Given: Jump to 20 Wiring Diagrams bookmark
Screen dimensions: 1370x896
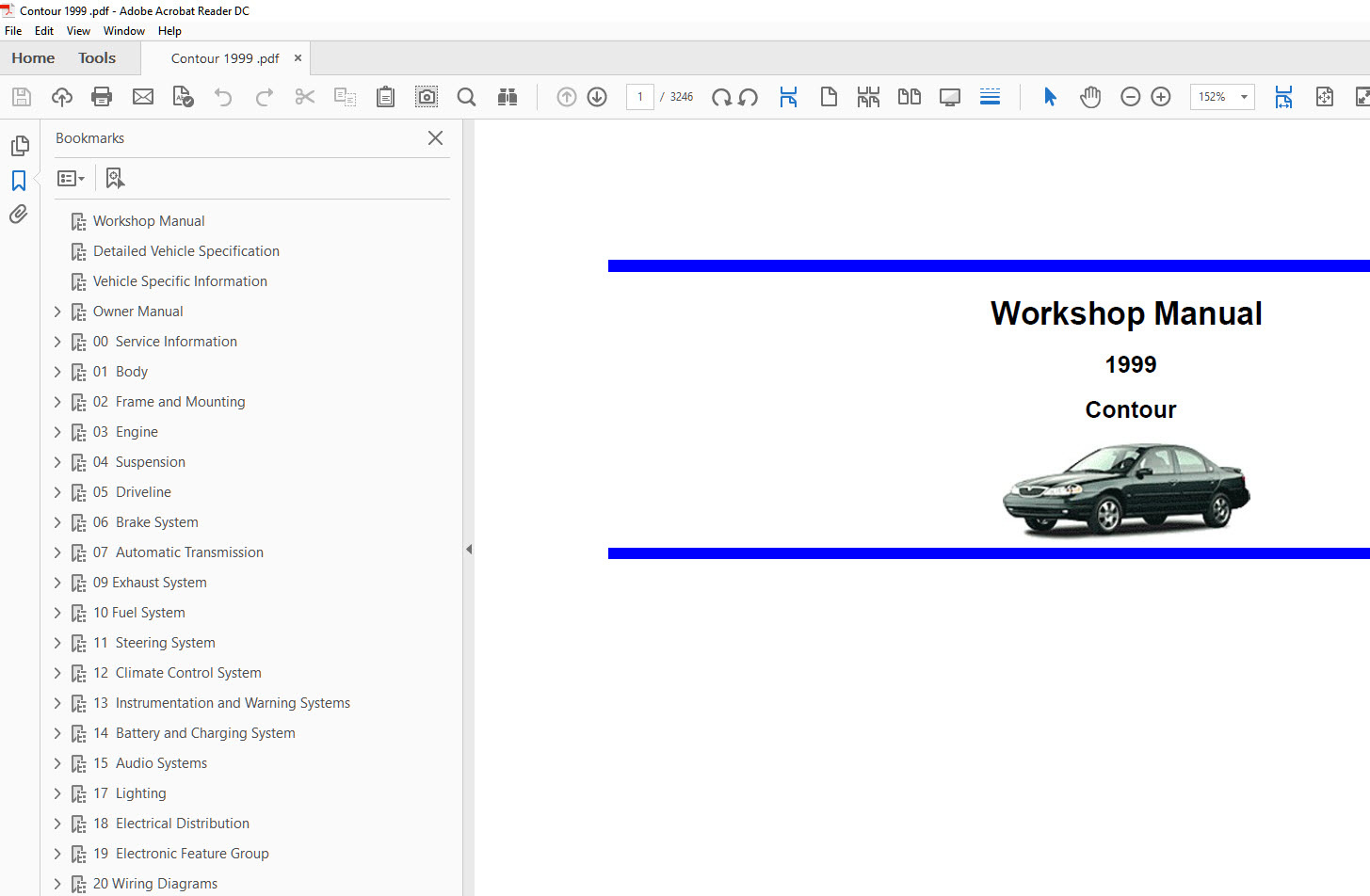Looking at the screenshot, I should 154,884.
